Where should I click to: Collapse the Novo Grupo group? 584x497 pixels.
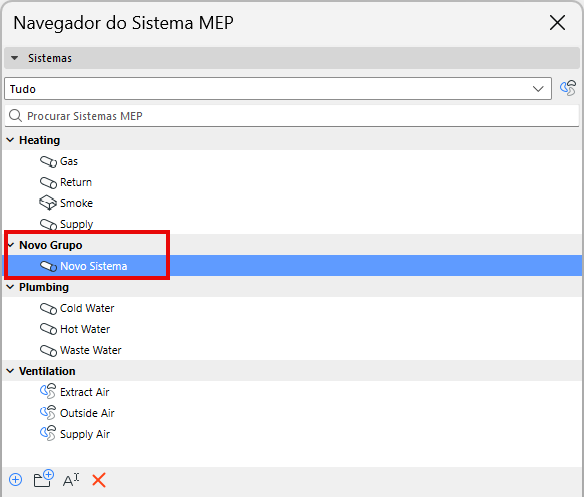pyautogui.click(x=11, y=245)
